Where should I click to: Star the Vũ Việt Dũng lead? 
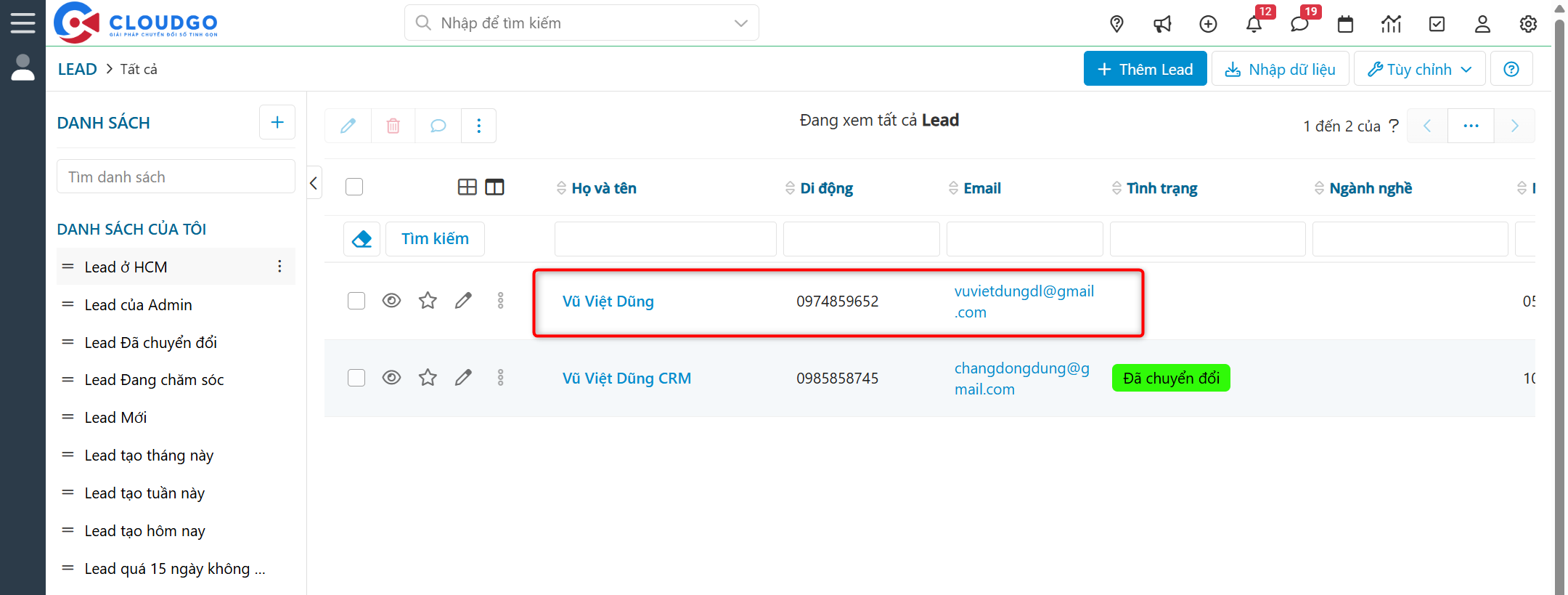428,301
